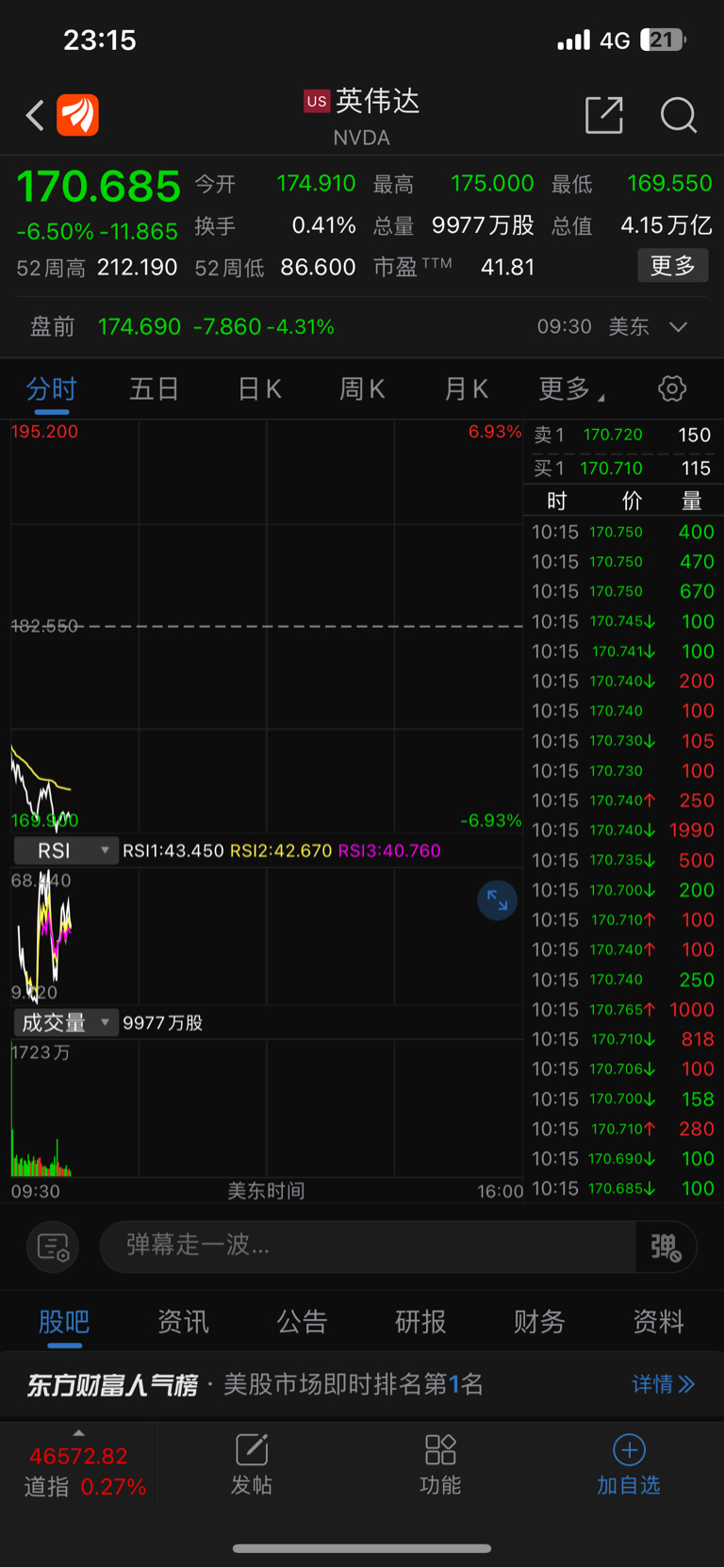
Task: Tap the 182.550 reference price label
Action: [44, 626]
